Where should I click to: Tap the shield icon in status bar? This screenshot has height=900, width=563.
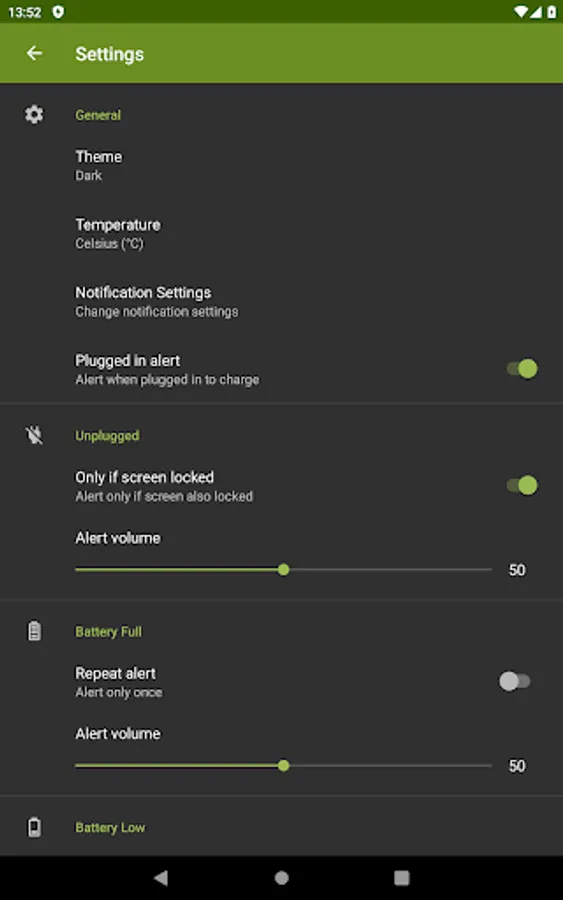click(x=58, y=12)
